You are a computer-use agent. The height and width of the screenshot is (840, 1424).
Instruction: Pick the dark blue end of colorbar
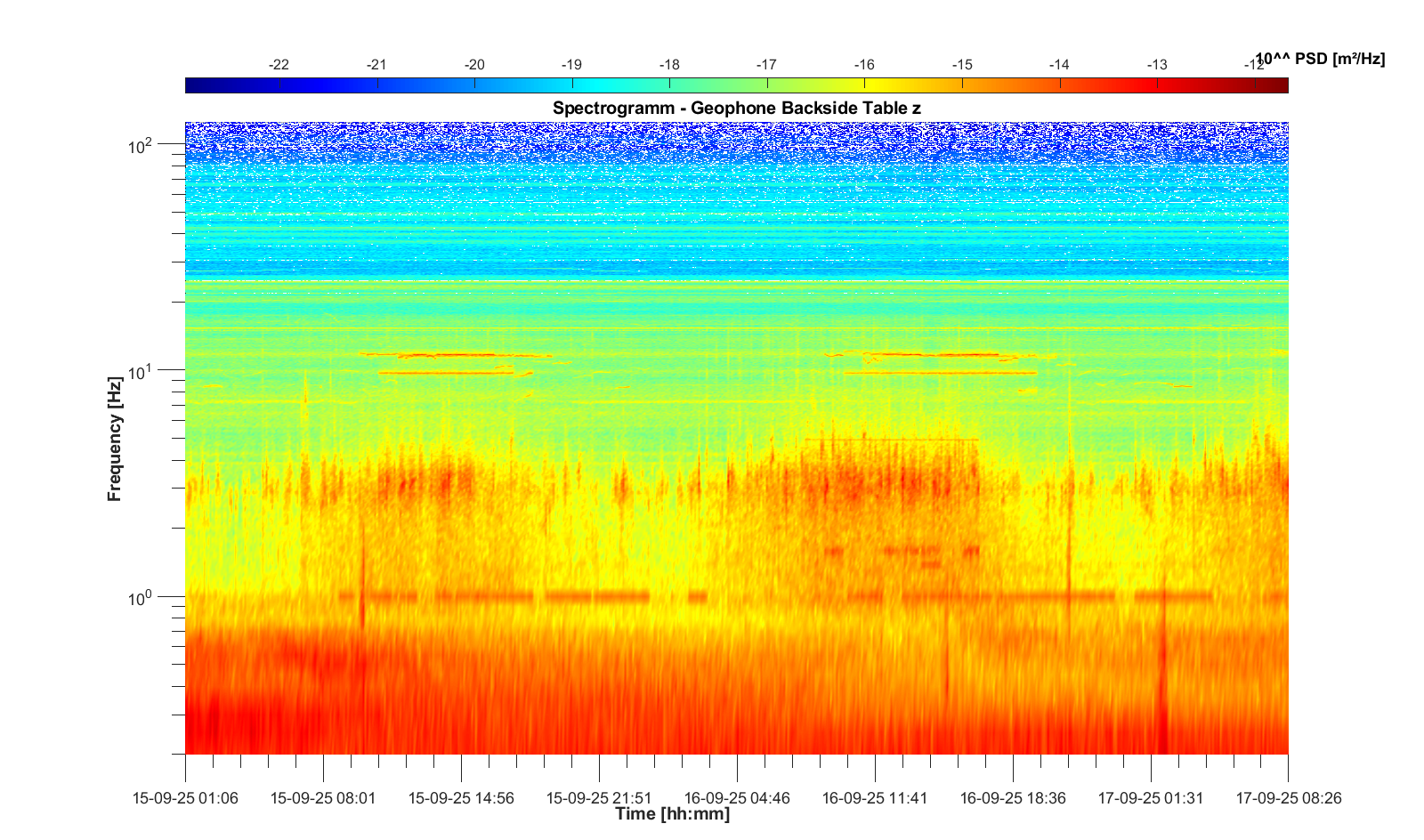(x=191, y=85)
